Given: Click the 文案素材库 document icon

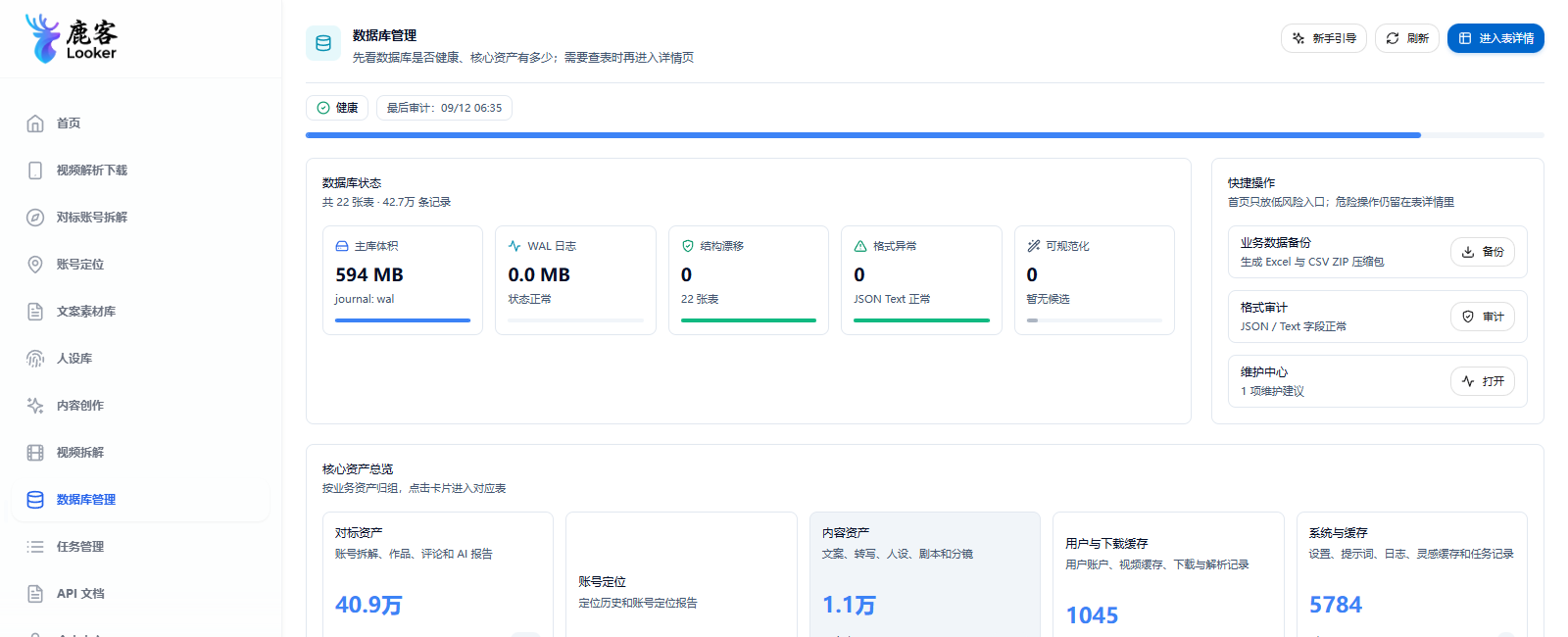Looking at the screenshot, I should 35,312.
